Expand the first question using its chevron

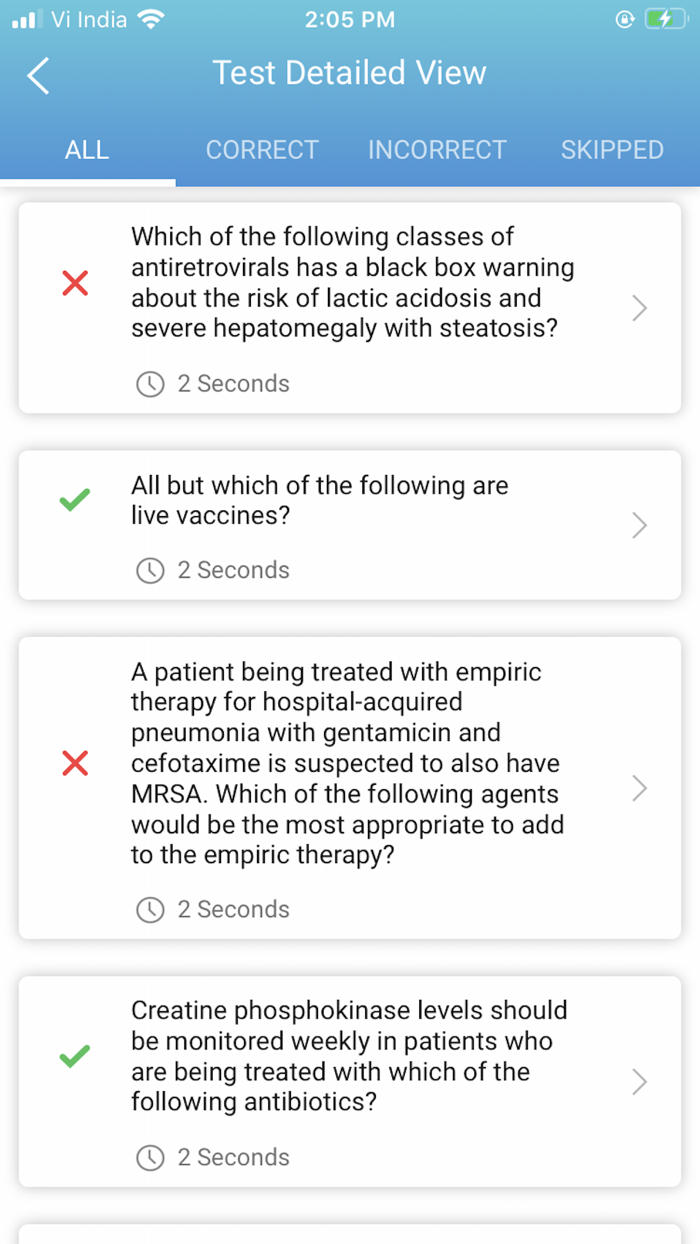click(638, 308)
